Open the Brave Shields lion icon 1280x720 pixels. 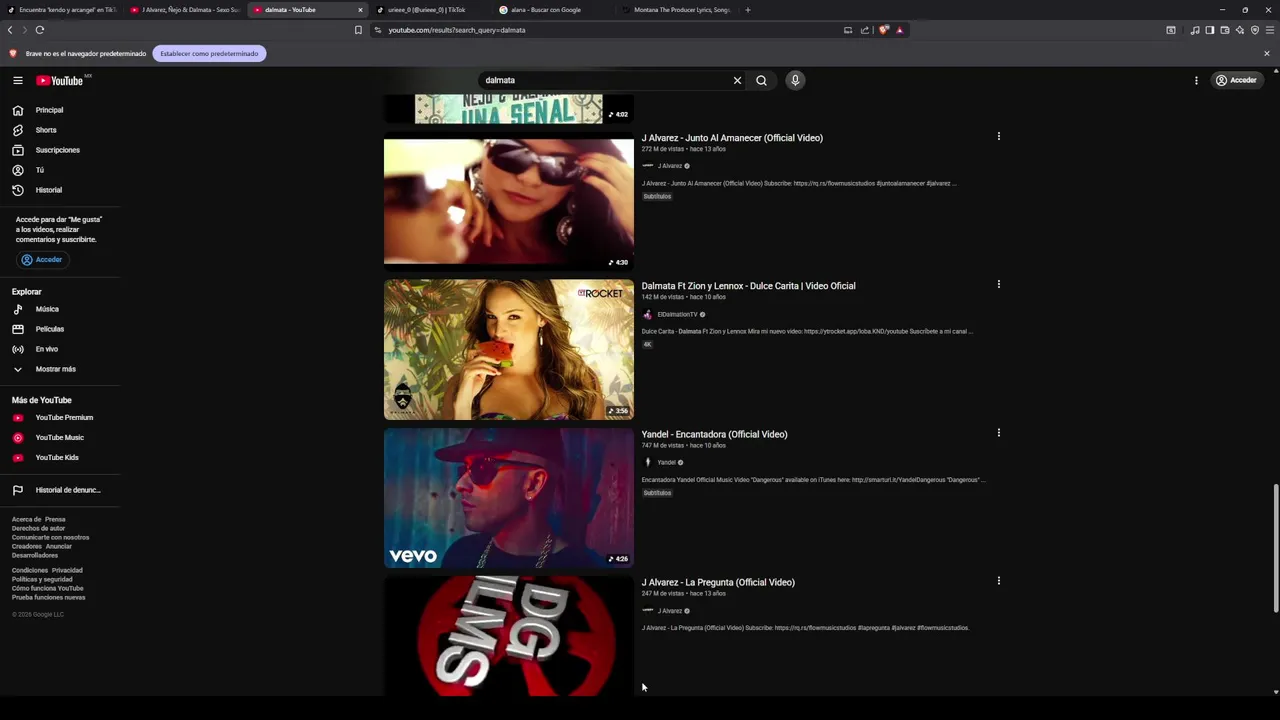[883, 30]
